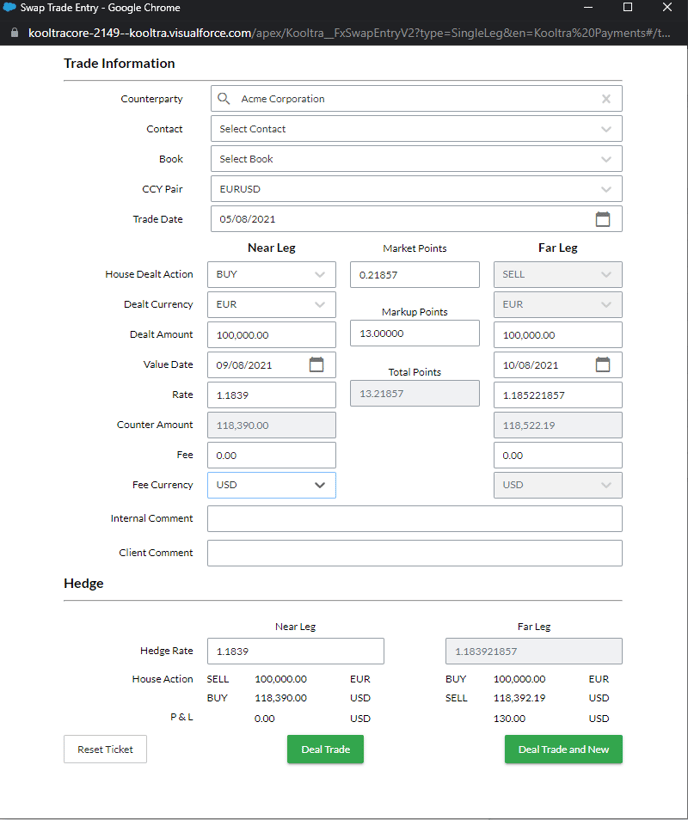Click the Hedge Rate Near Leg field
The width and height of the screenshot is (688, 820).
[295, 651]
